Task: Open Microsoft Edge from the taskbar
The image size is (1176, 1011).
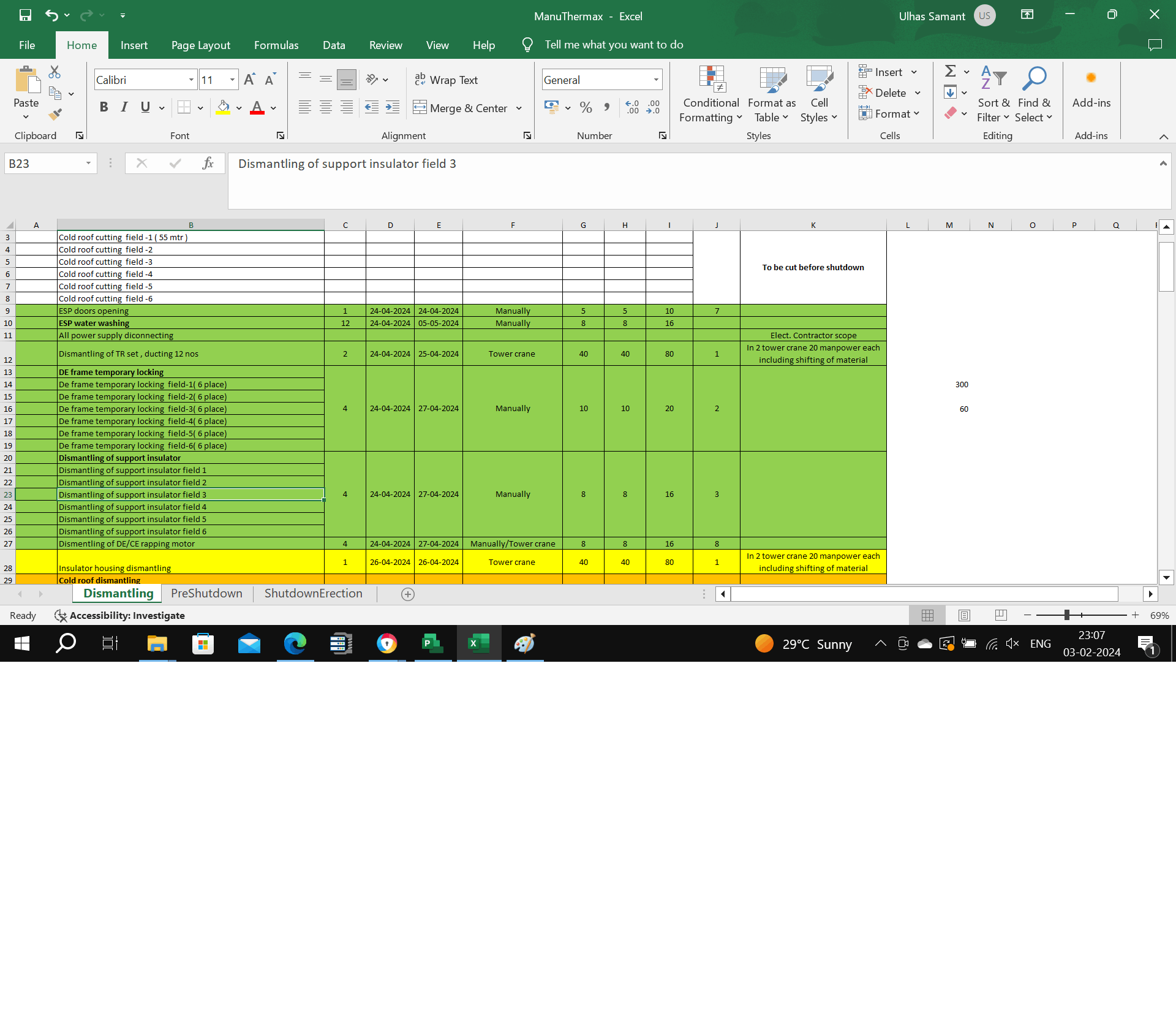Action: click(295, 643)
